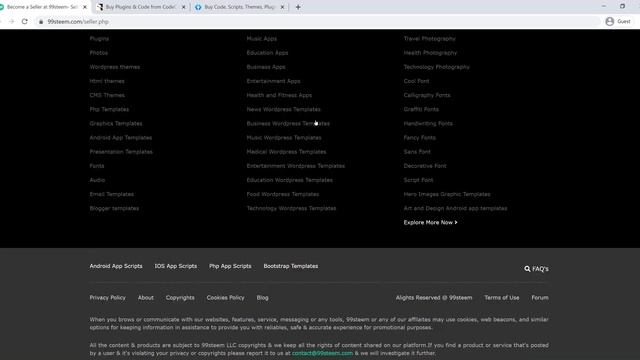The width and height of the screenshot is (640, 360).
Task: Switch to 'Buy Code, Scripts, Themes' tab
Action: tap(240, 7)
